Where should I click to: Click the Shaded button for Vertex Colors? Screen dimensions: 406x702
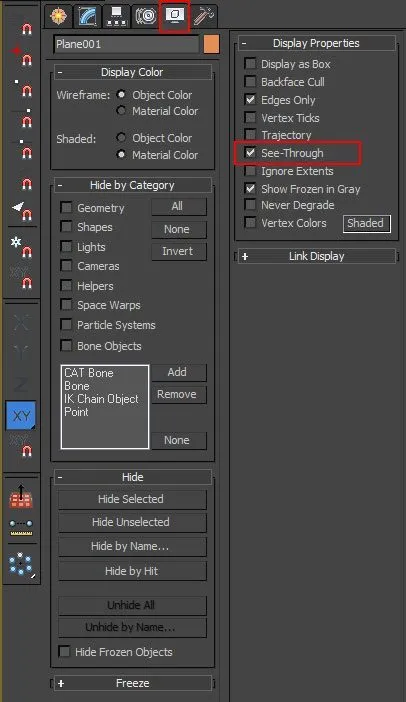[x=367, y=223]
